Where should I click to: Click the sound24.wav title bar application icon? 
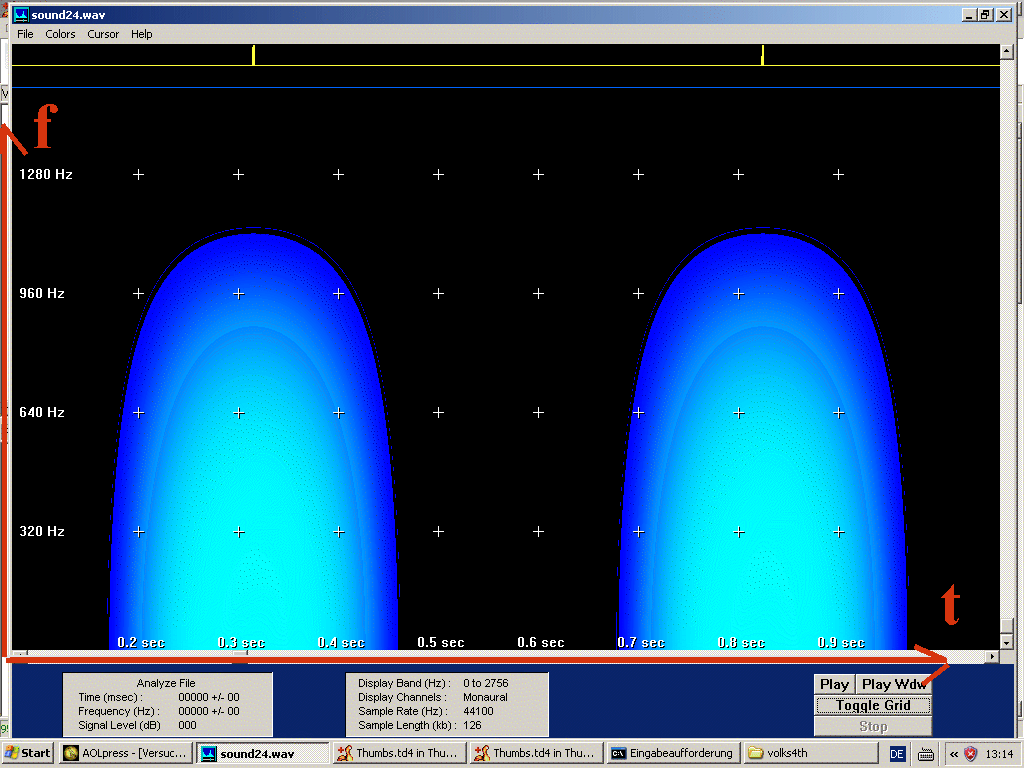coord(21,15)
